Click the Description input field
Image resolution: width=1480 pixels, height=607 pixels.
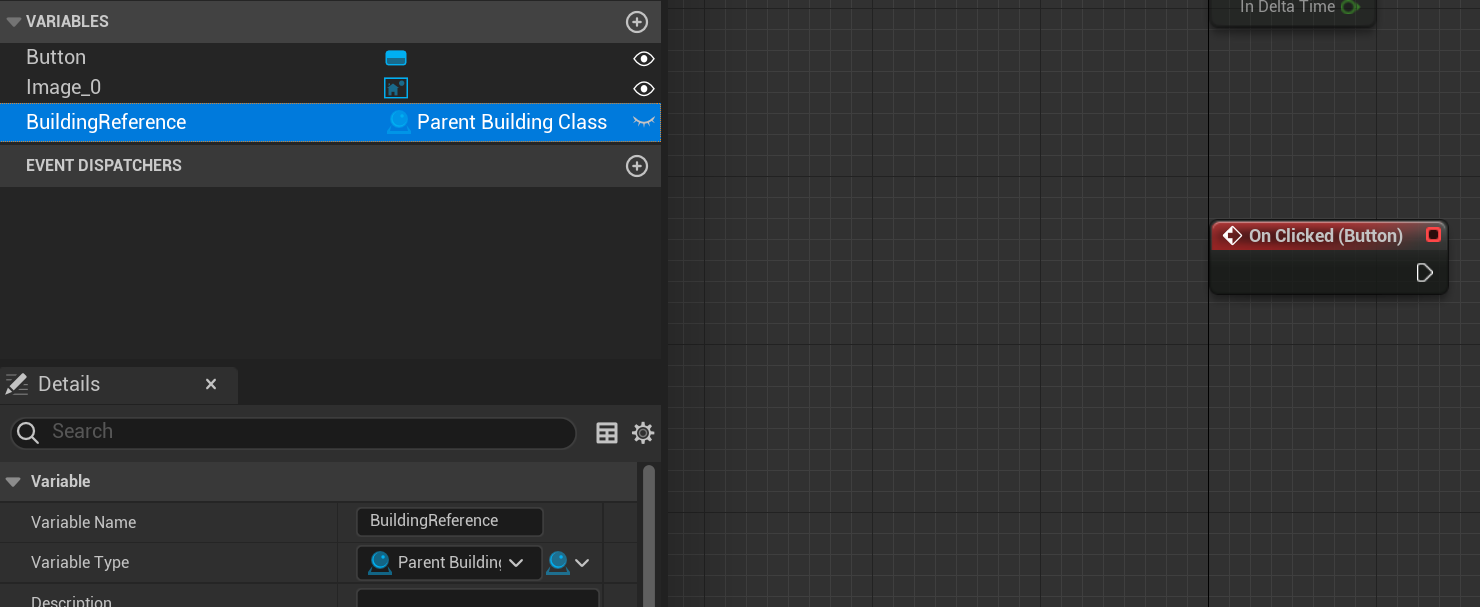click(x=477, y=600)
